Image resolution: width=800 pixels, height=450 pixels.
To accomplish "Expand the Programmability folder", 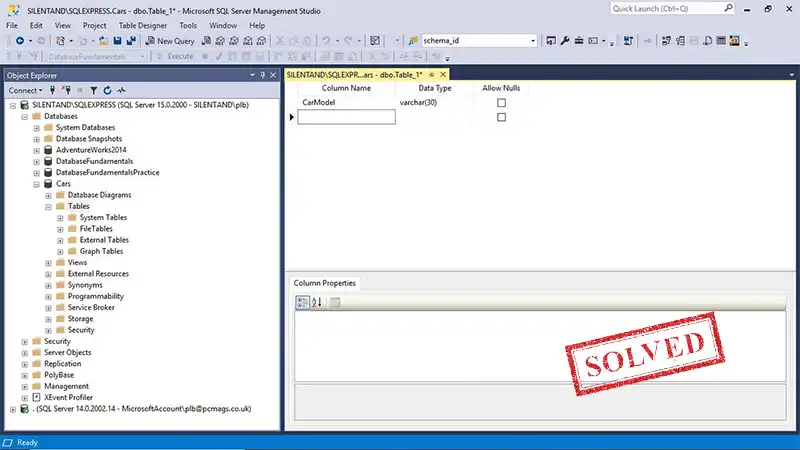I will click(x=48, y=296).
